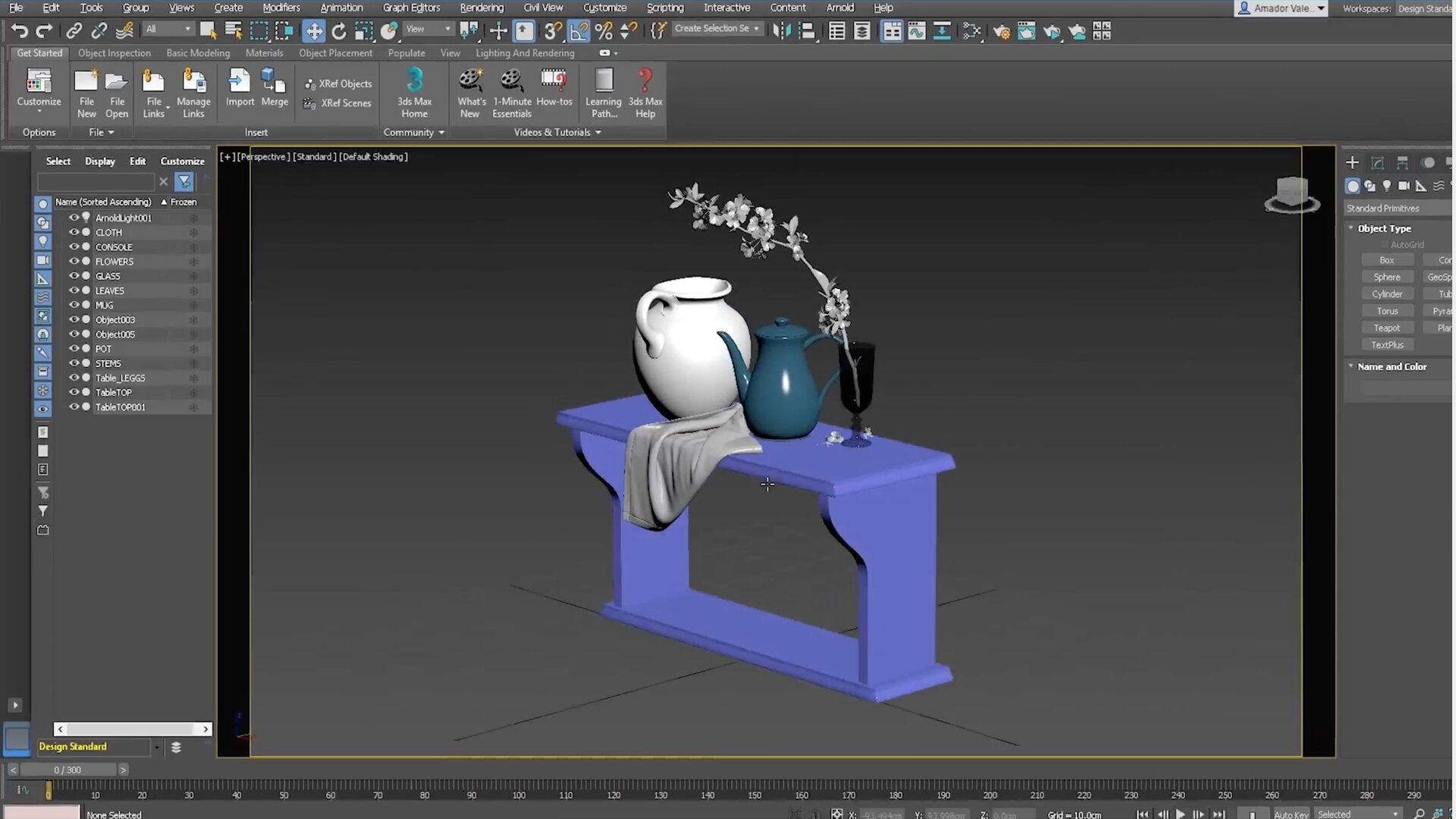This screenshot has height=819, width=1456.
Task: Open the Animation menu
Action: tap(341, 7)
